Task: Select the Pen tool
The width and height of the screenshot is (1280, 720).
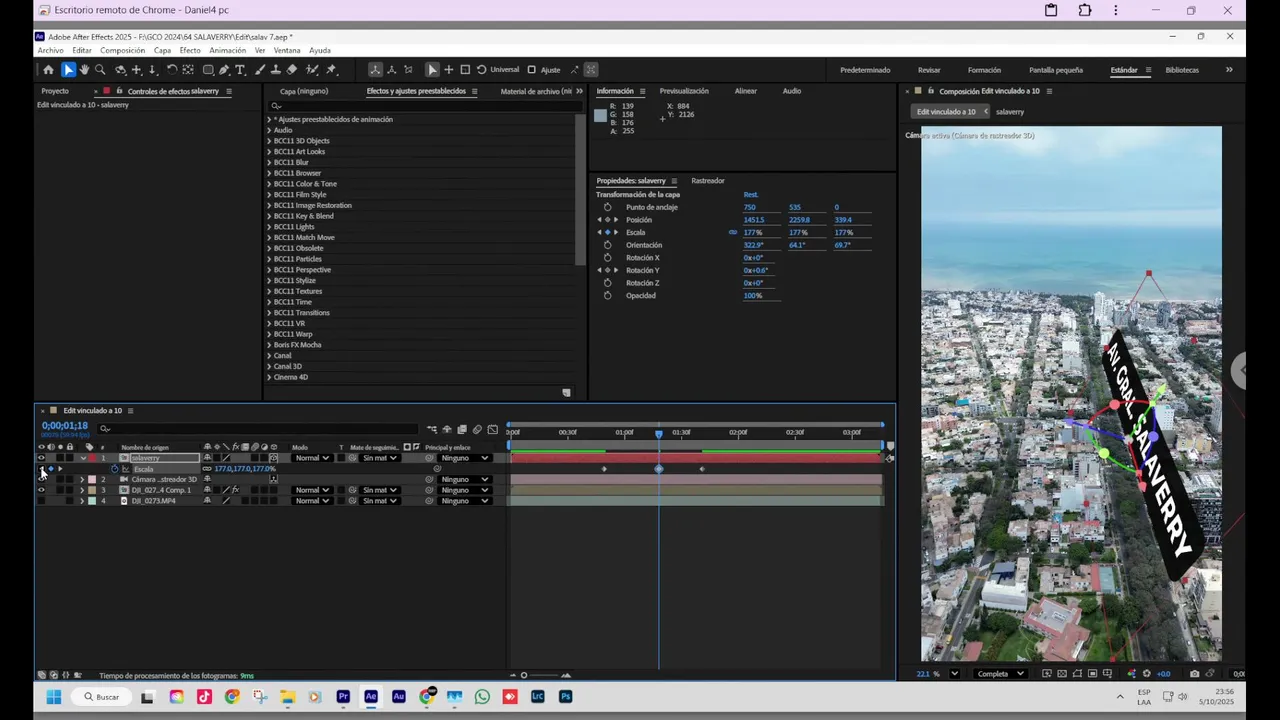Action: 224,70
